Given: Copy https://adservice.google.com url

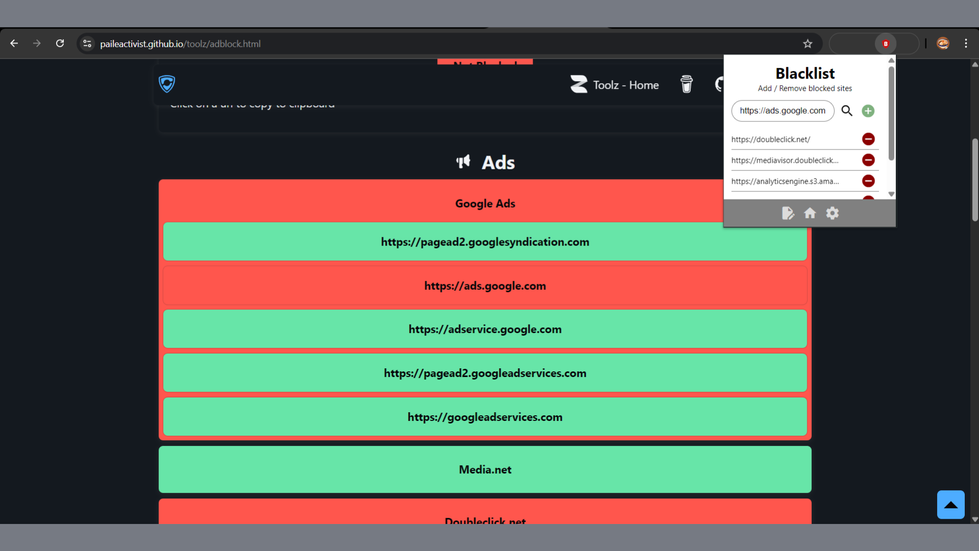Looking at the screenshot, I should coord(485,329).
